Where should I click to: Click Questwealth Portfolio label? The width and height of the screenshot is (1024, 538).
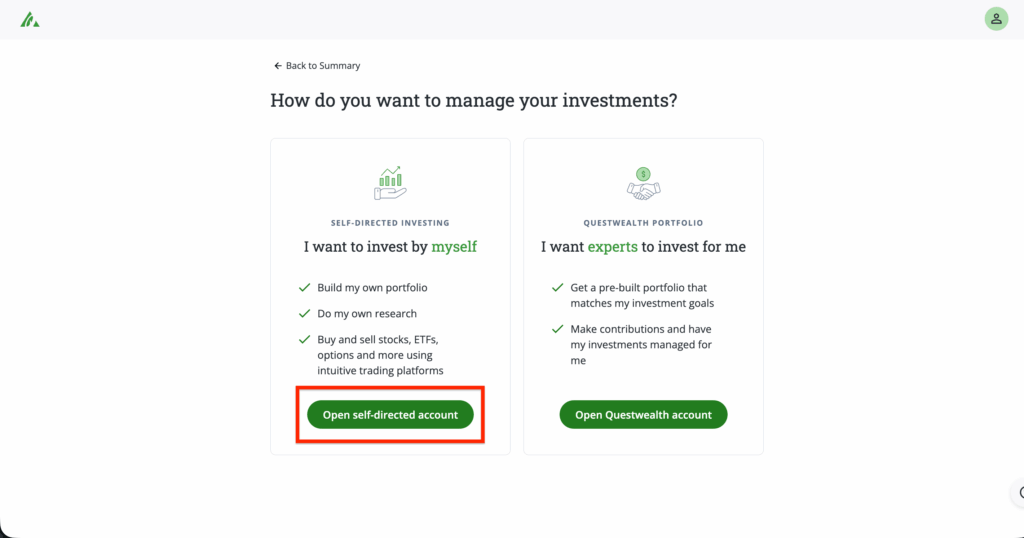click(643, 223)
